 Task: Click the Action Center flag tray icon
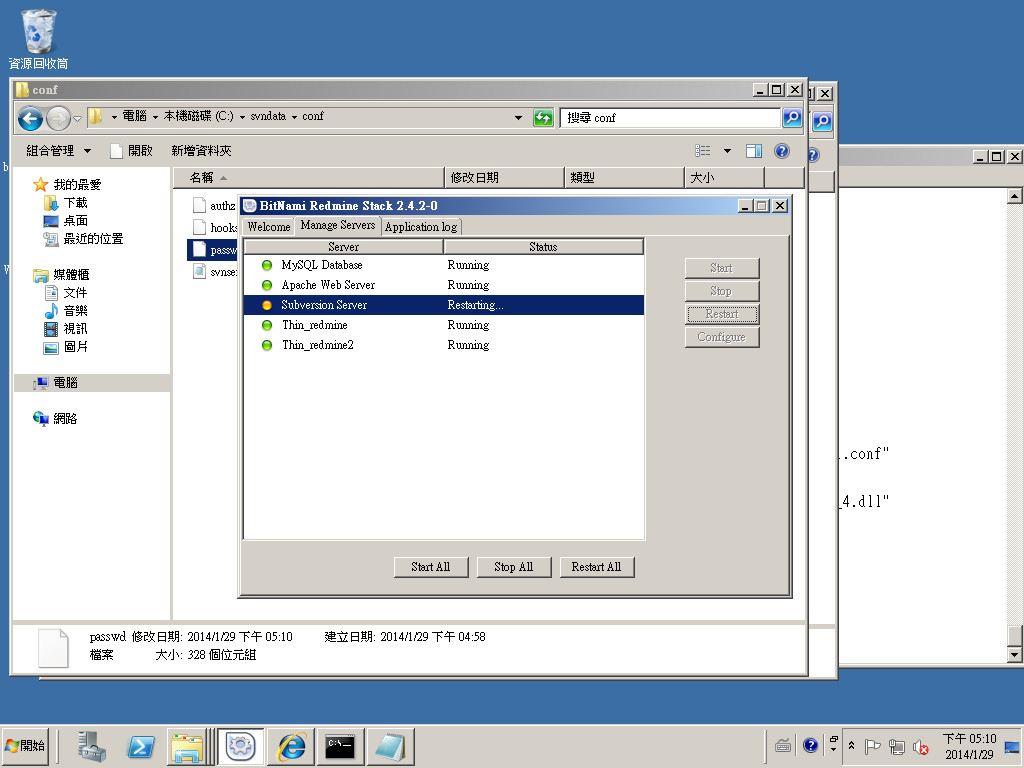(x=872, y=746)
